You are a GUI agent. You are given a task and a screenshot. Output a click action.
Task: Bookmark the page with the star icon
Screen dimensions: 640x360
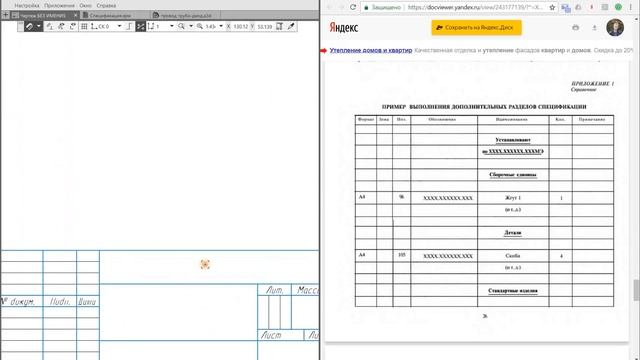[552, 7]
